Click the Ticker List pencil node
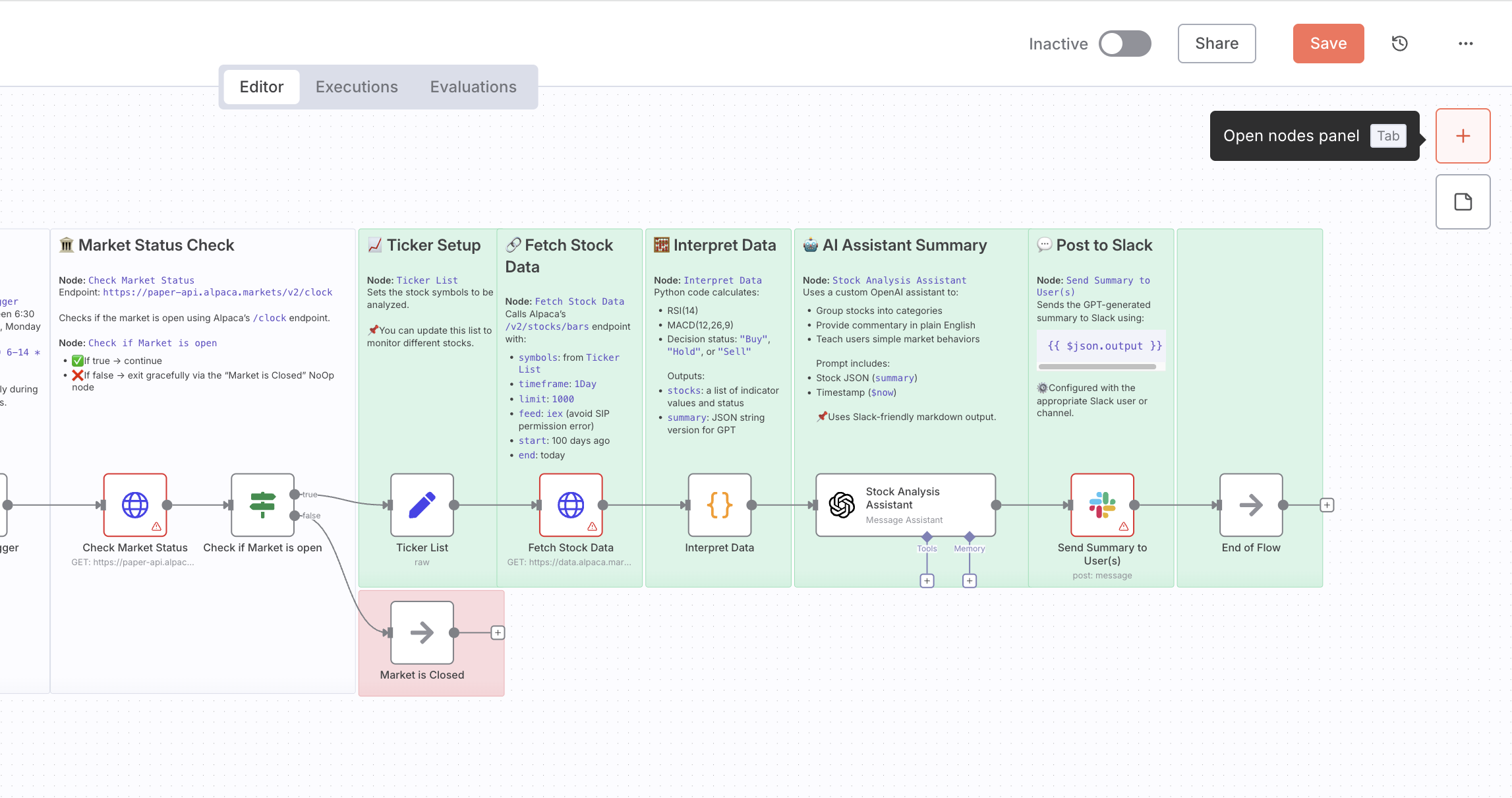This screenshot has width=1512, height=798. click(422, 505)
